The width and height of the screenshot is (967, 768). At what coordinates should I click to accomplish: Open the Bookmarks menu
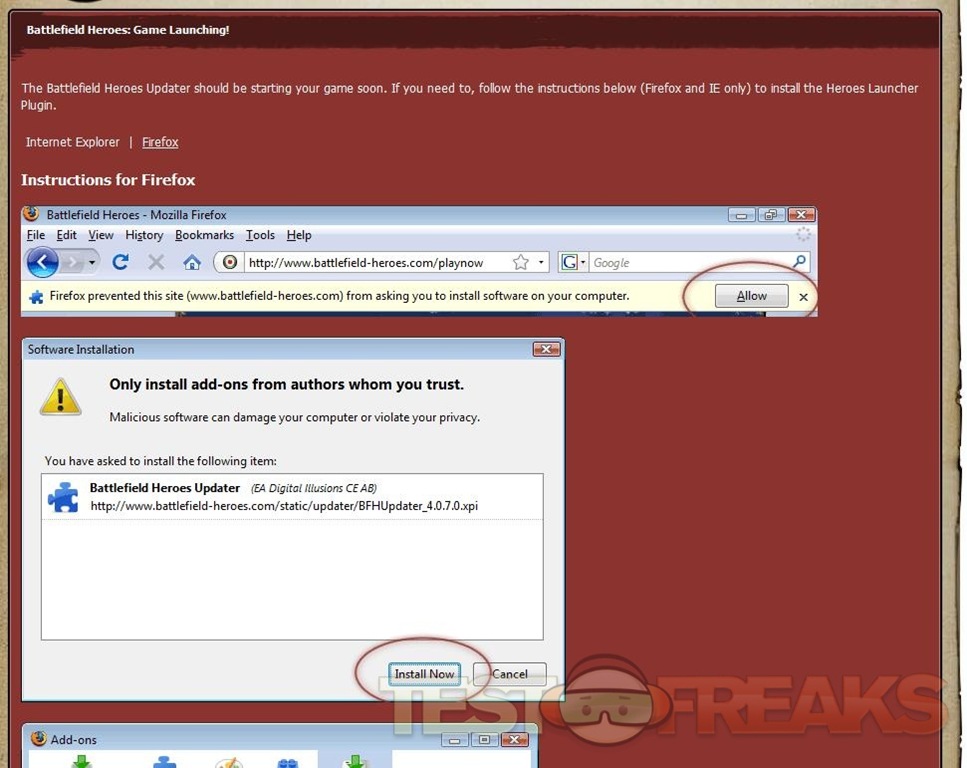point(204,235)
